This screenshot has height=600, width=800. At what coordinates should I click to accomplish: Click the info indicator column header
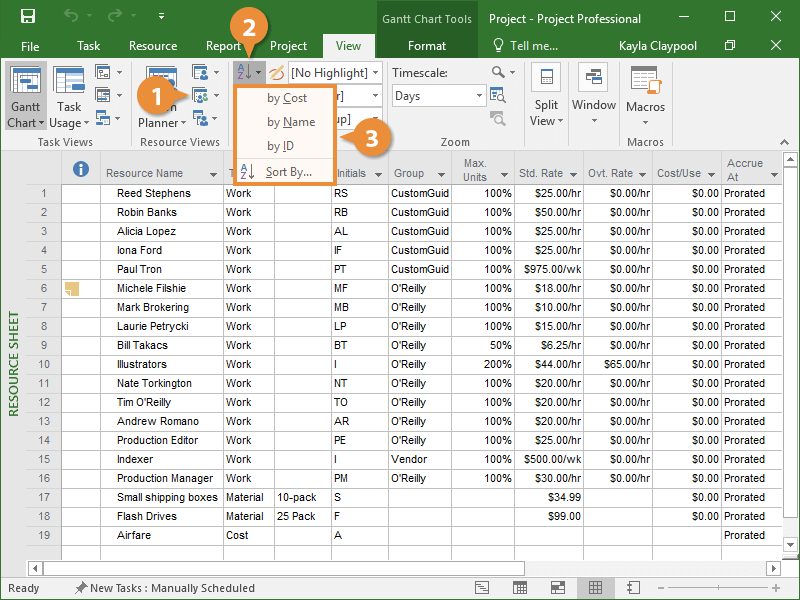coord(81,170)
